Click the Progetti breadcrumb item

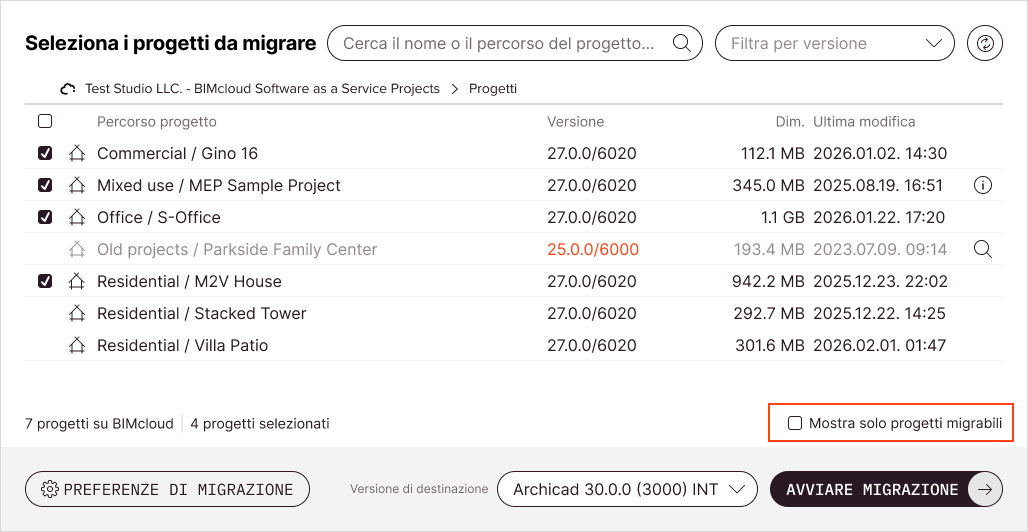pos(493,89)
